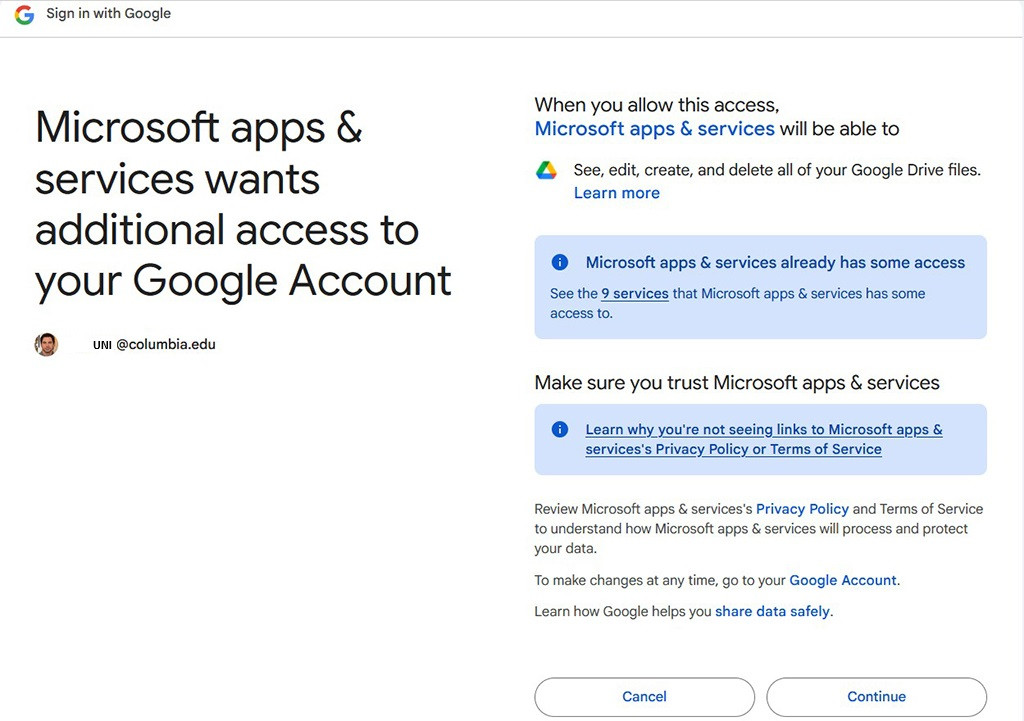
Task: Click the Sign in with Google header
Action: 108,13
